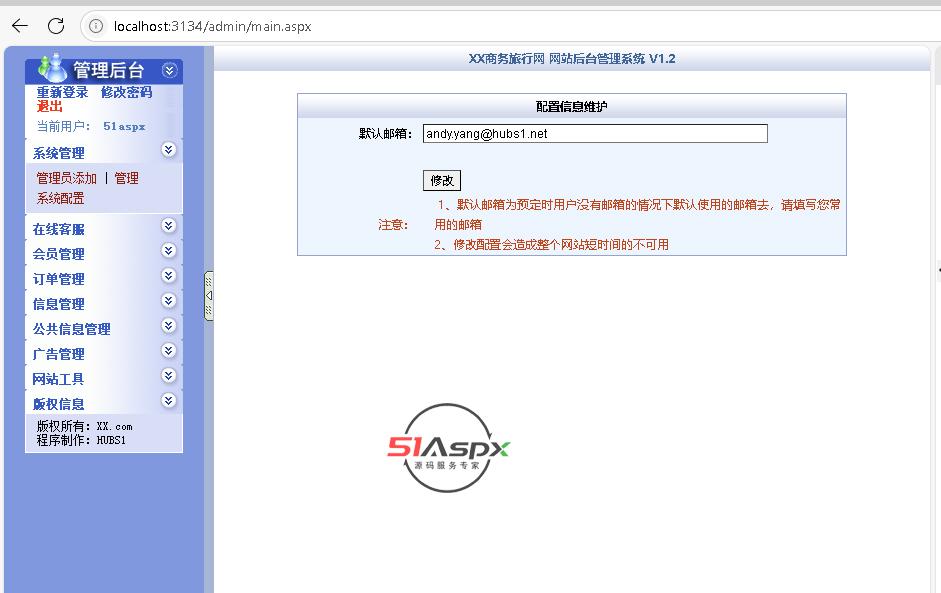
Task: Click note 2 about 修改配置 causing downtime
Action: pos(551,244)
